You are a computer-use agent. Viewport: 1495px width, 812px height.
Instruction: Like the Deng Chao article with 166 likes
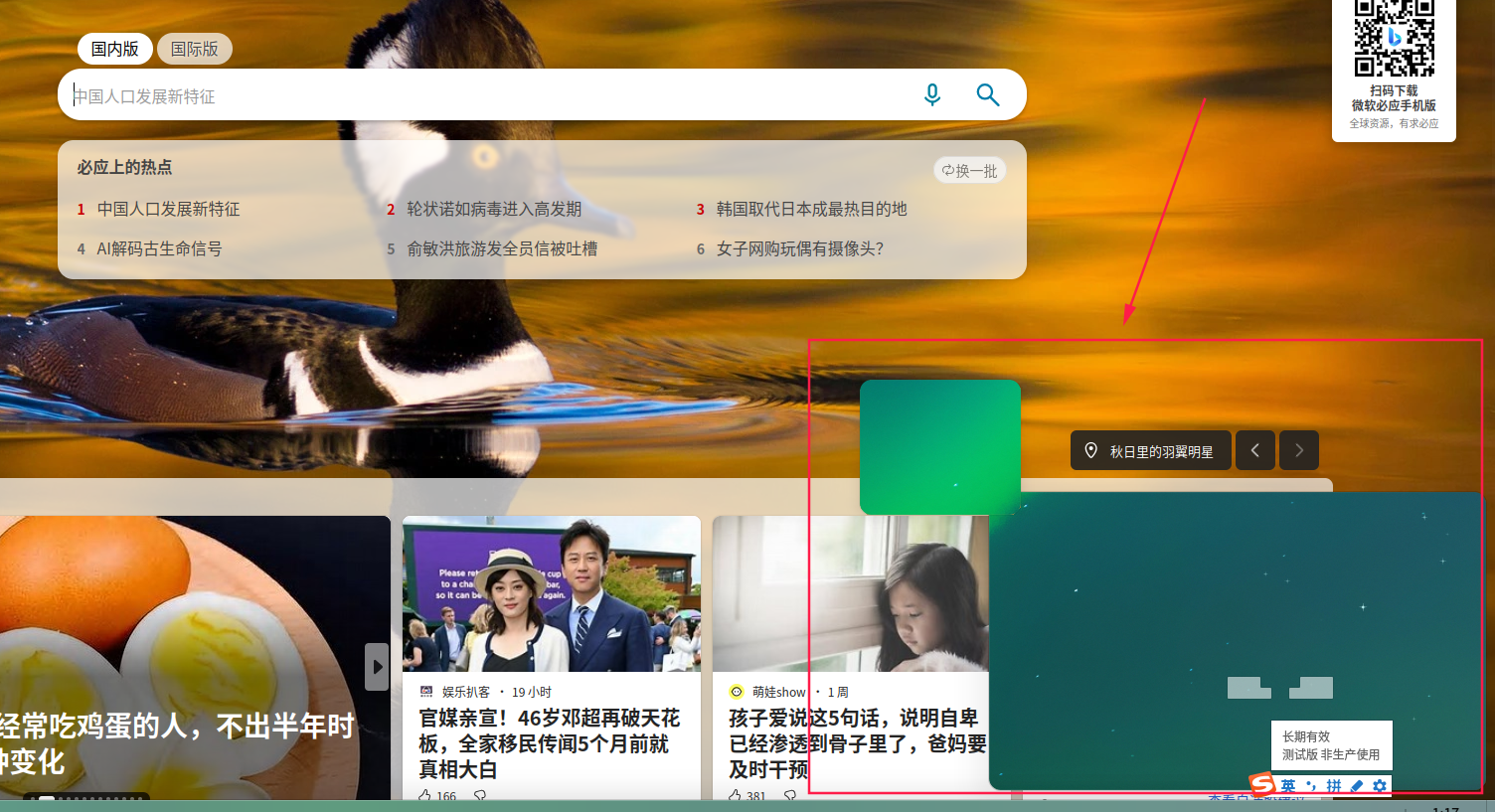pyautogui.click(x=425, y=796)
